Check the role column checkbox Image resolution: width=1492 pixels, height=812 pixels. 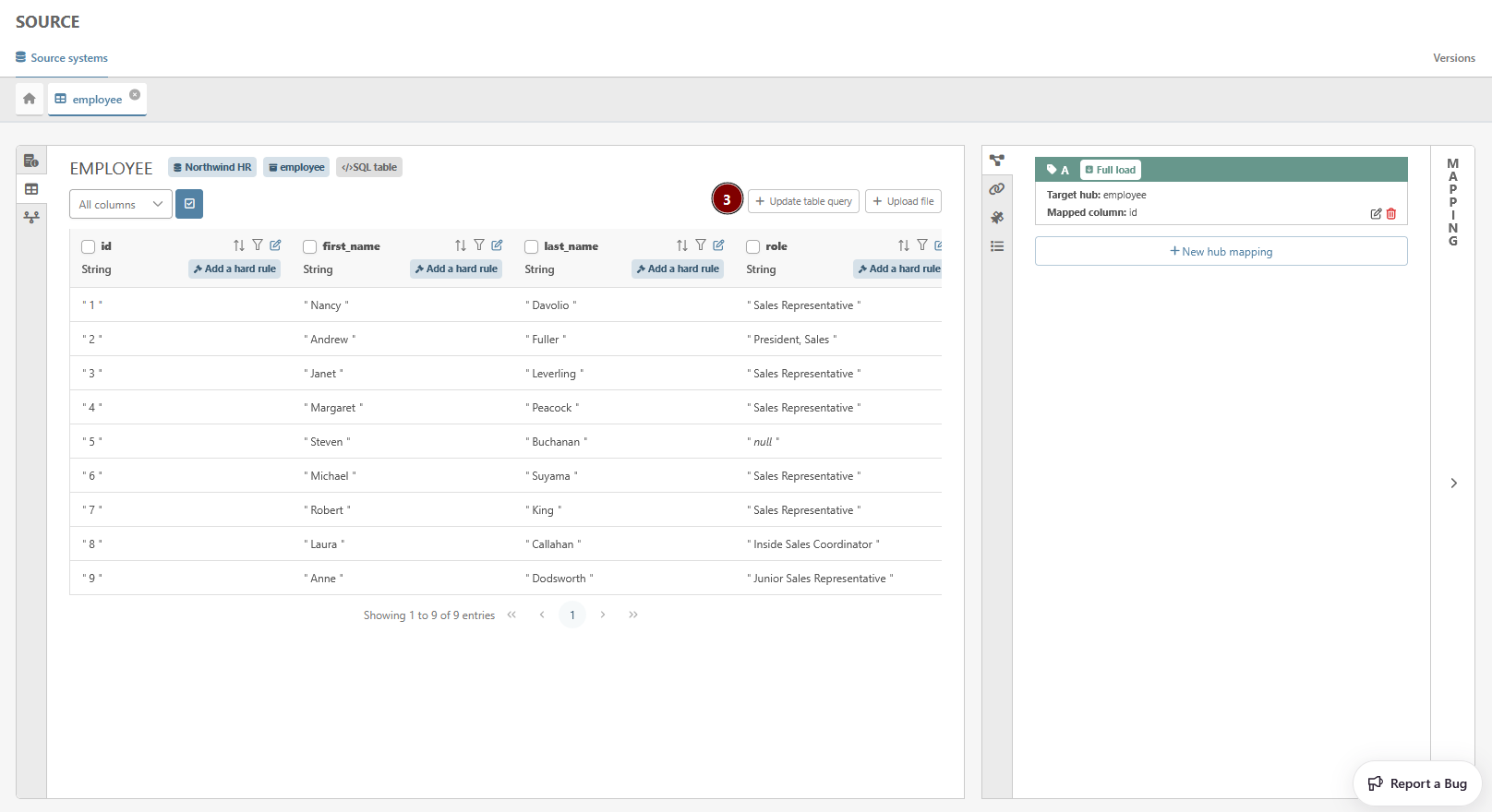click(x=753, y=246)
